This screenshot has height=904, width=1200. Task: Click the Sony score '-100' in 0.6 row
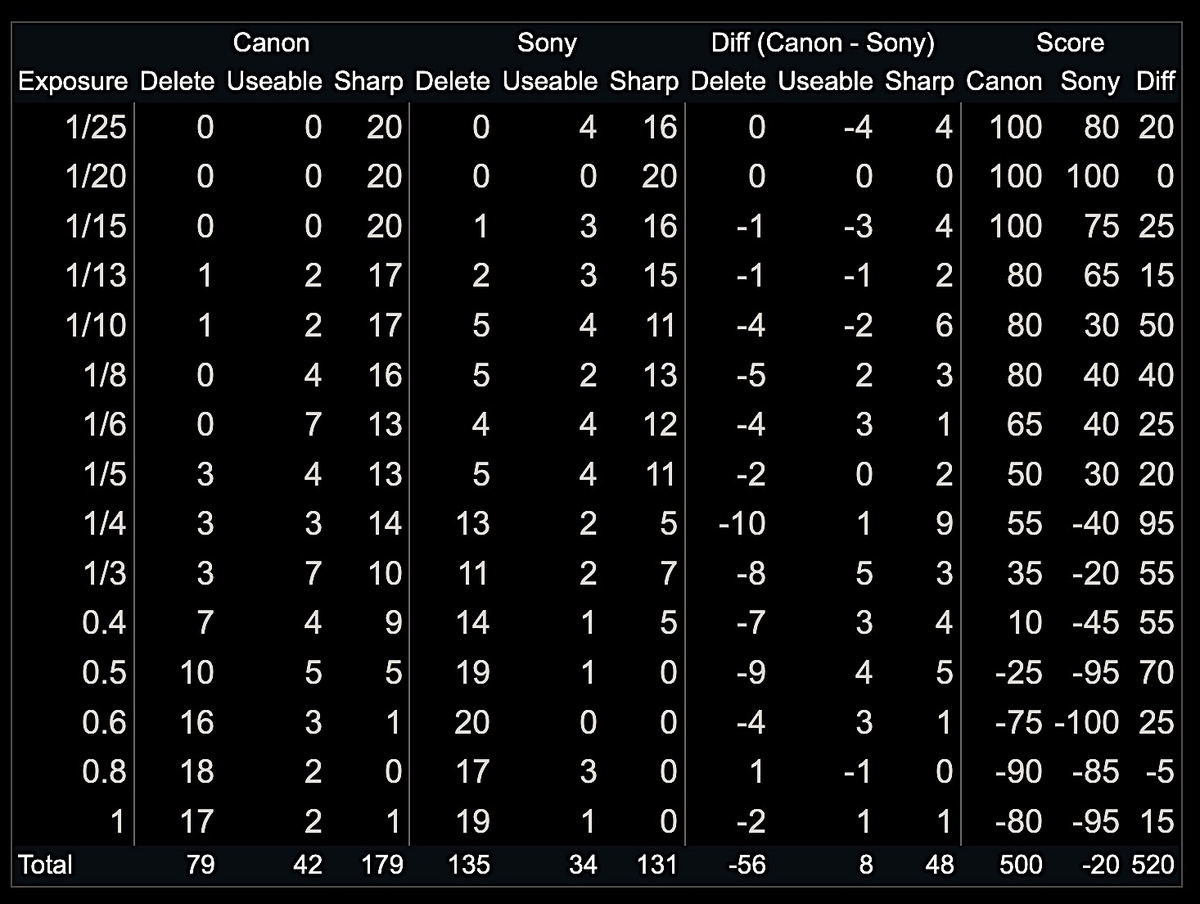click(x=1086, y=722)
